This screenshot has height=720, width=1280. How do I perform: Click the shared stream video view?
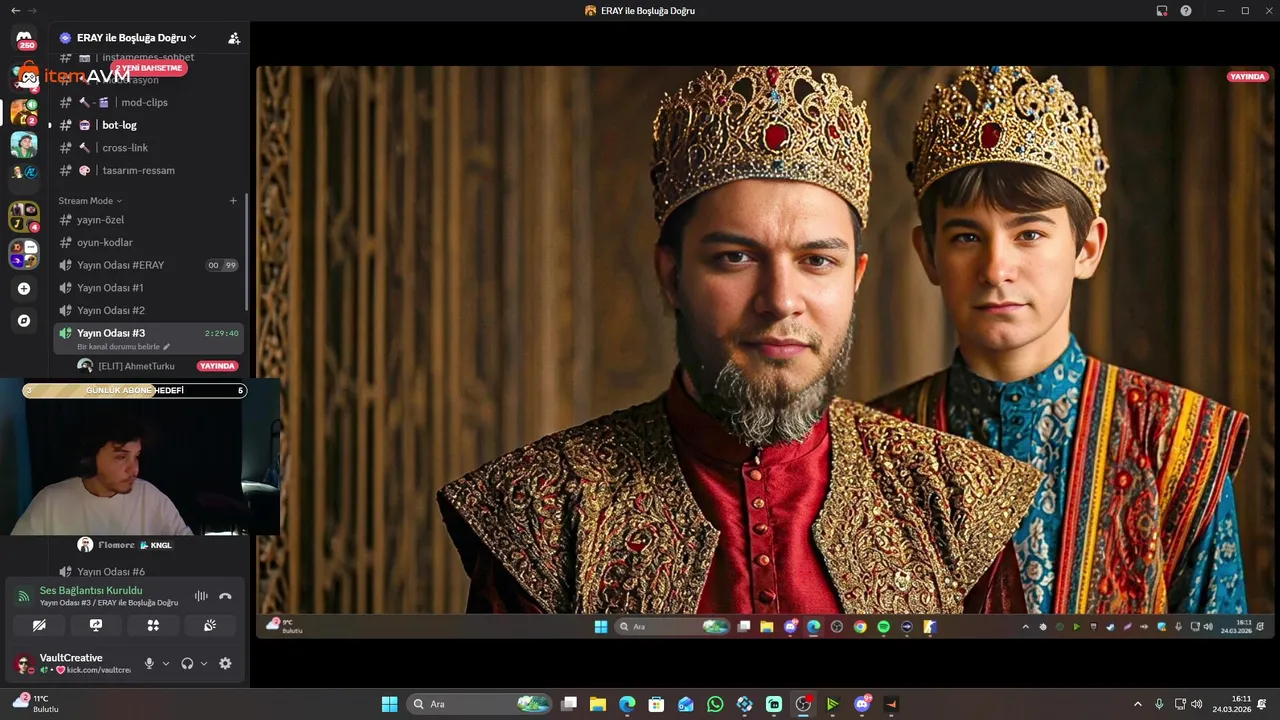point(765,351)
